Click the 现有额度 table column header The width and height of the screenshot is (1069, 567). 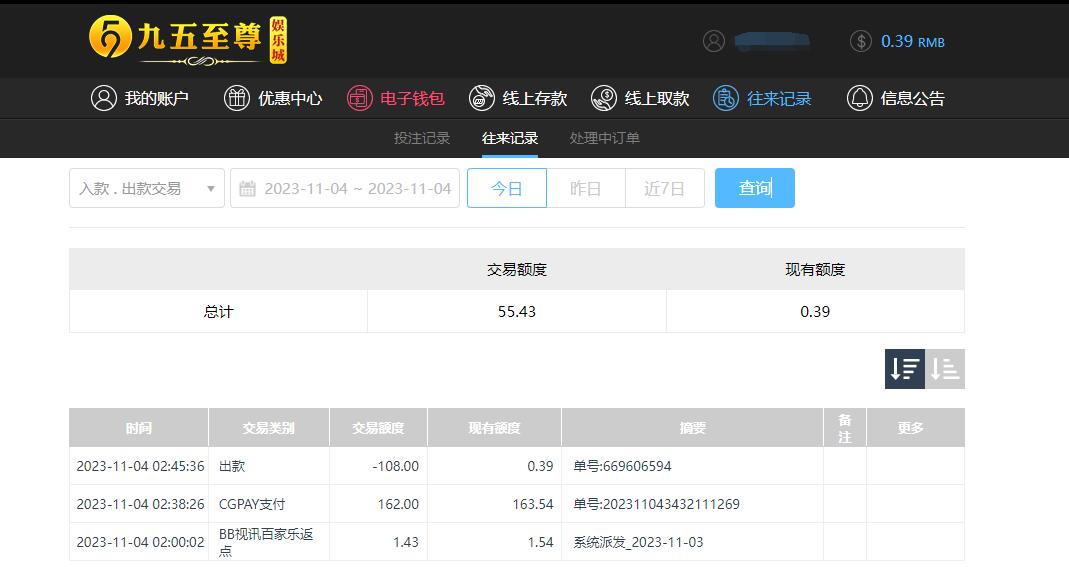(x=494, y=428)
